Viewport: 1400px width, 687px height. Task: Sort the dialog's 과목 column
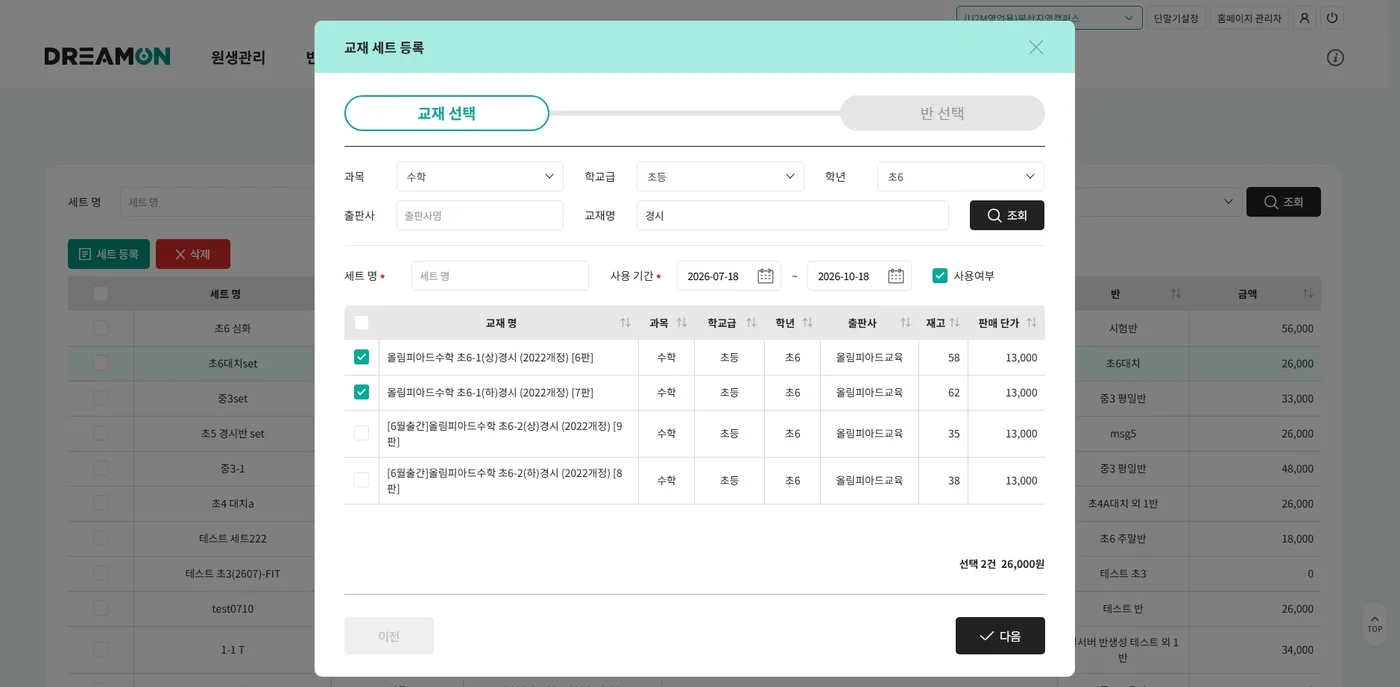click(681, 323)
